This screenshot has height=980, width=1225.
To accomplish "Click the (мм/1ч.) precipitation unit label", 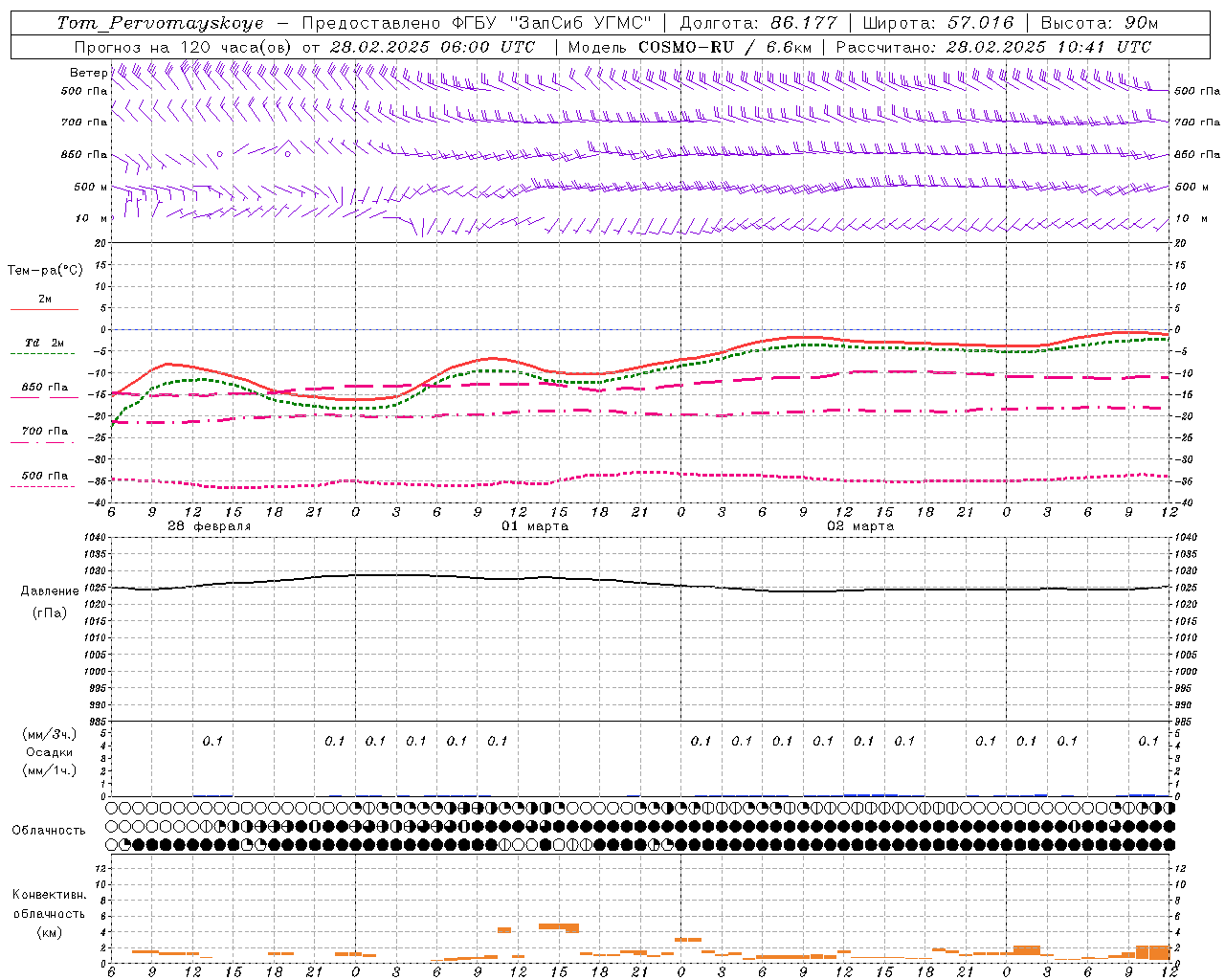I will [x=50, y=770].
